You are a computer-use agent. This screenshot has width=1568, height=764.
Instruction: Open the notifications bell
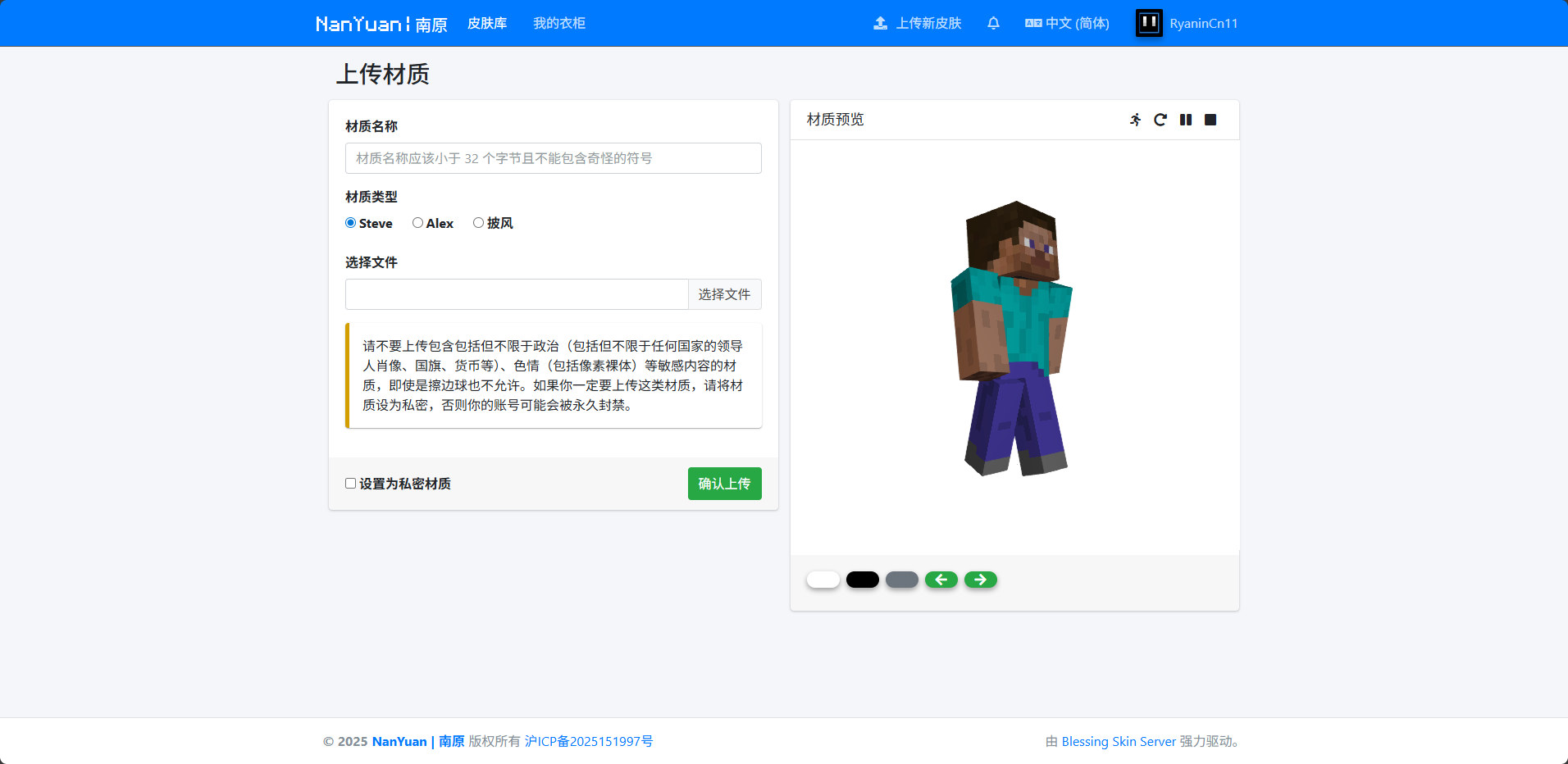point(993,23)
